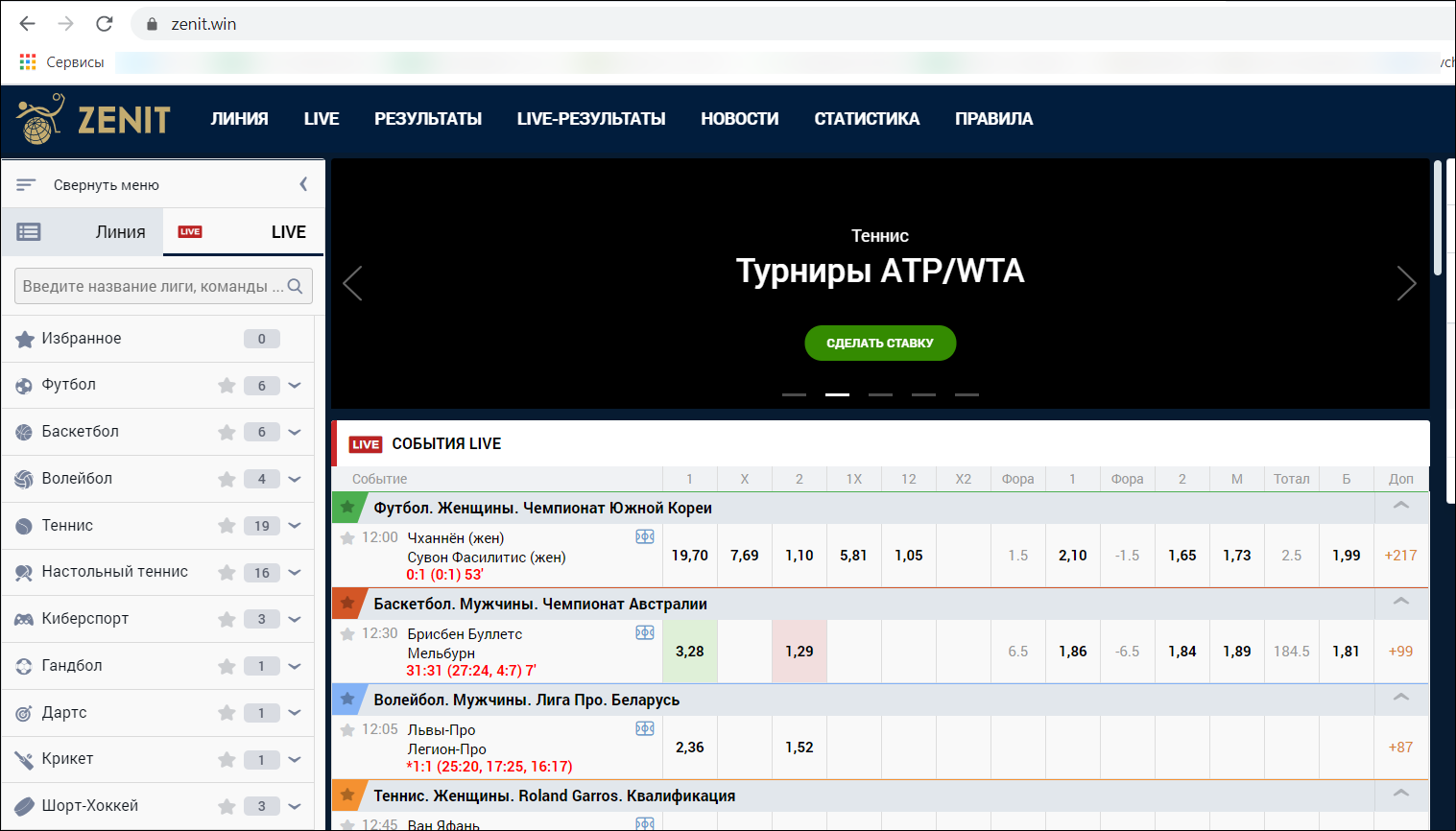Click the Крикет bat icon
The width and height of the screenshot is (1456, 831).
point(24,760)
